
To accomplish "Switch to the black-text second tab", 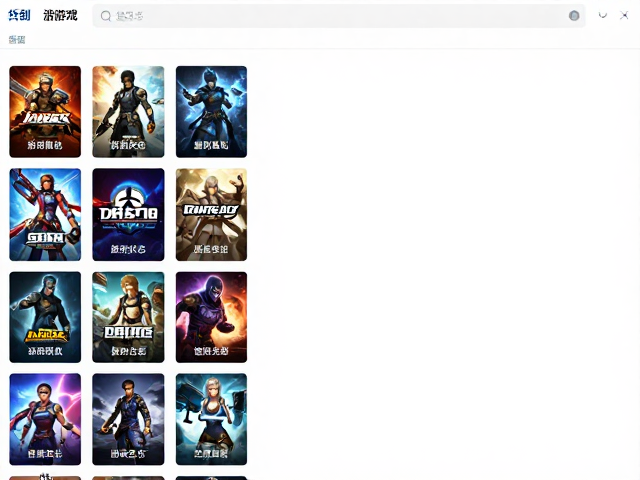I will point(60,16).
